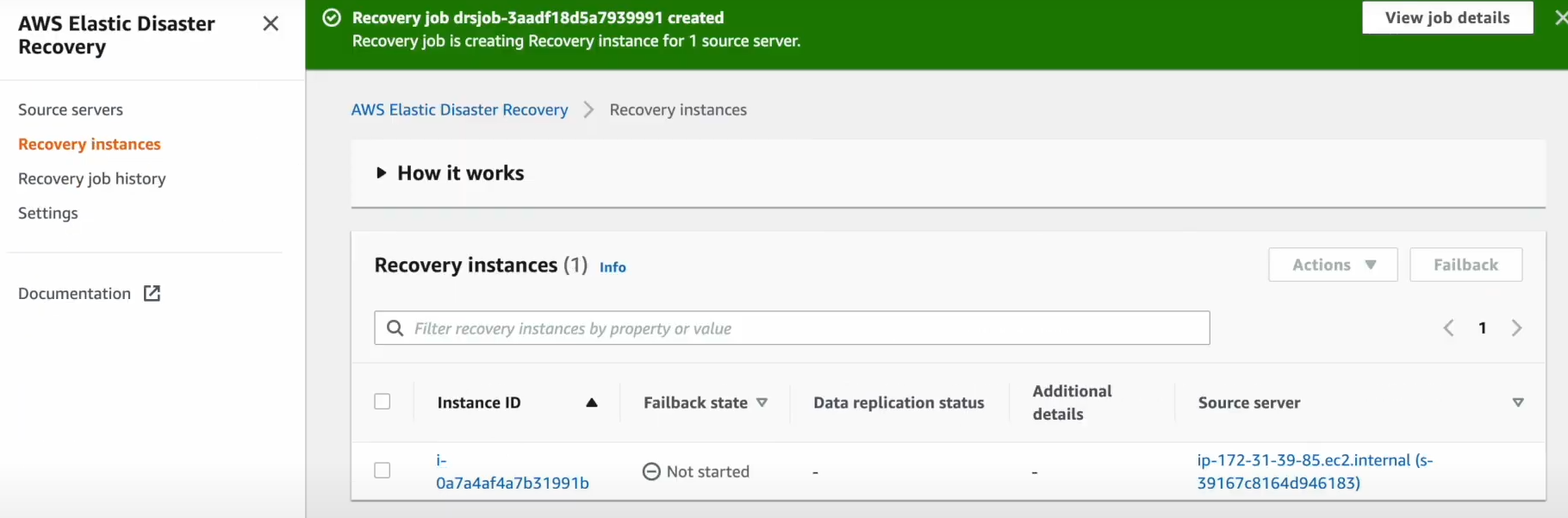Click the Documentation external link icon

point(152,293)
